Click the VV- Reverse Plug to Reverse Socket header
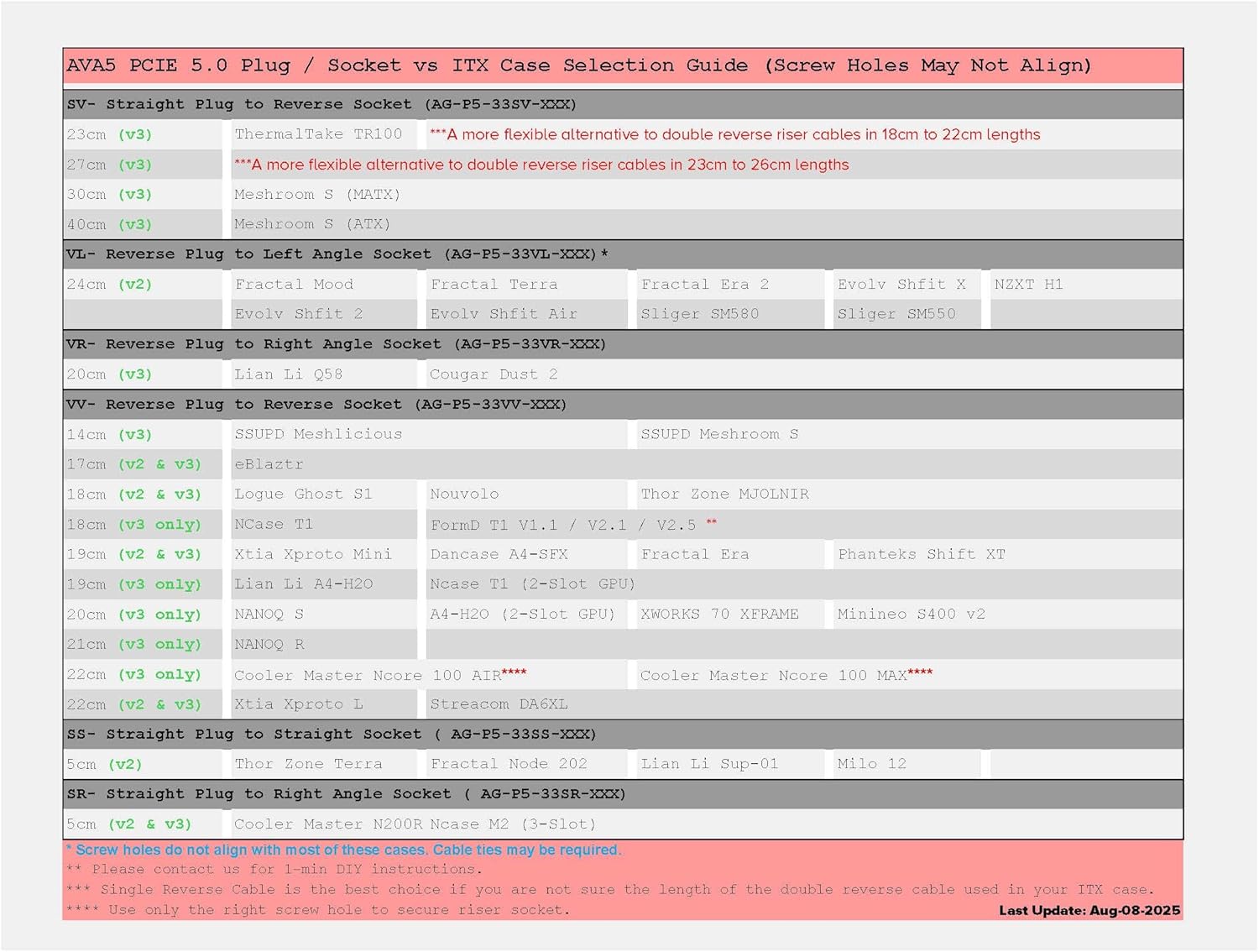Viewport: 1259px width, 952px height. click(x=316, y=405)
